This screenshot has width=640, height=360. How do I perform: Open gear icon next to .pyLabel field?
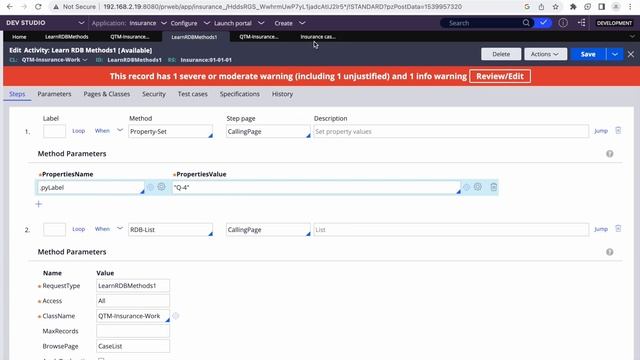pyautogui.click(x=162, y=187)
